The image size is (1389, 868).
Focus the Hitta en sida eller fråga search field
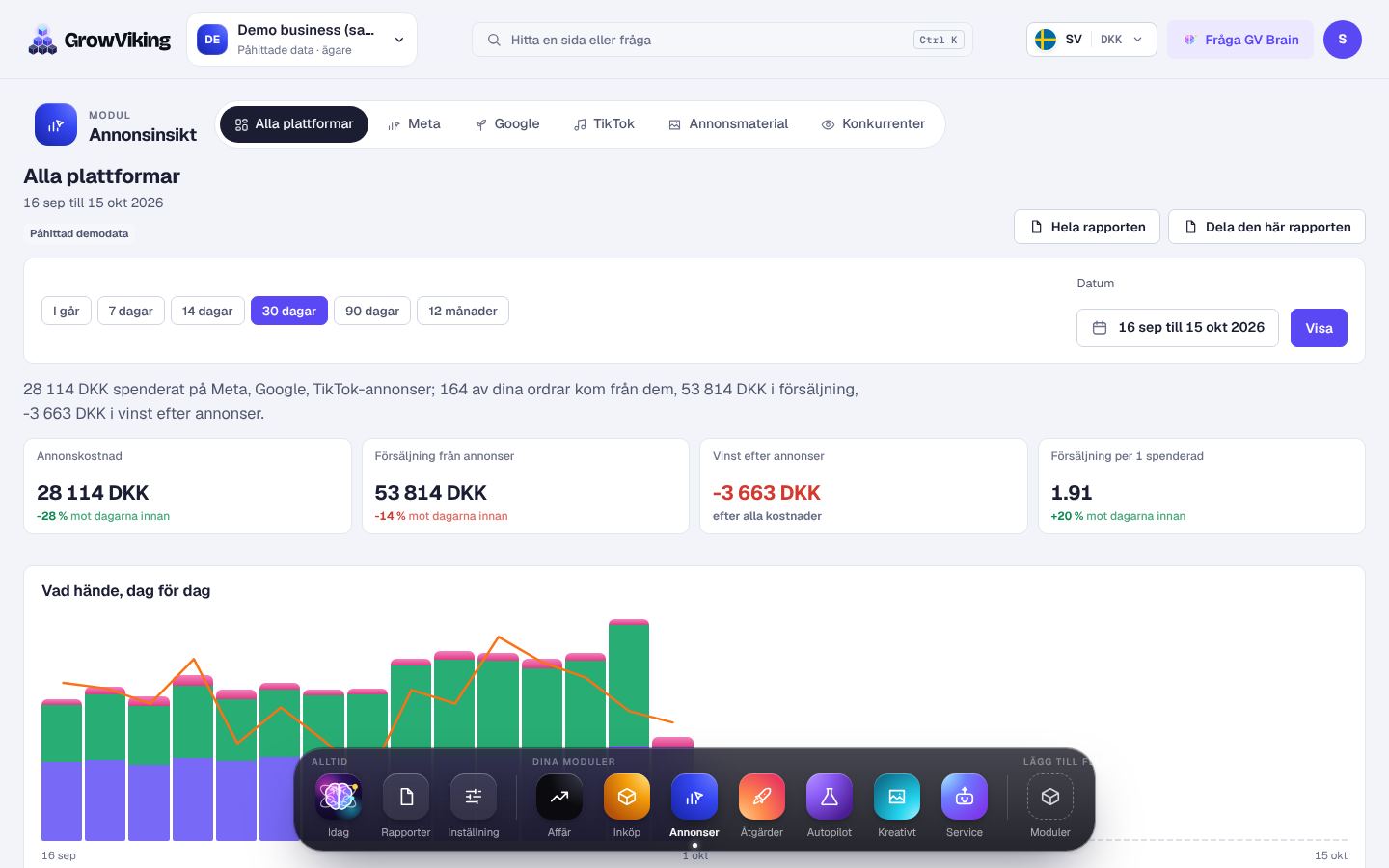tap(722, 40)
